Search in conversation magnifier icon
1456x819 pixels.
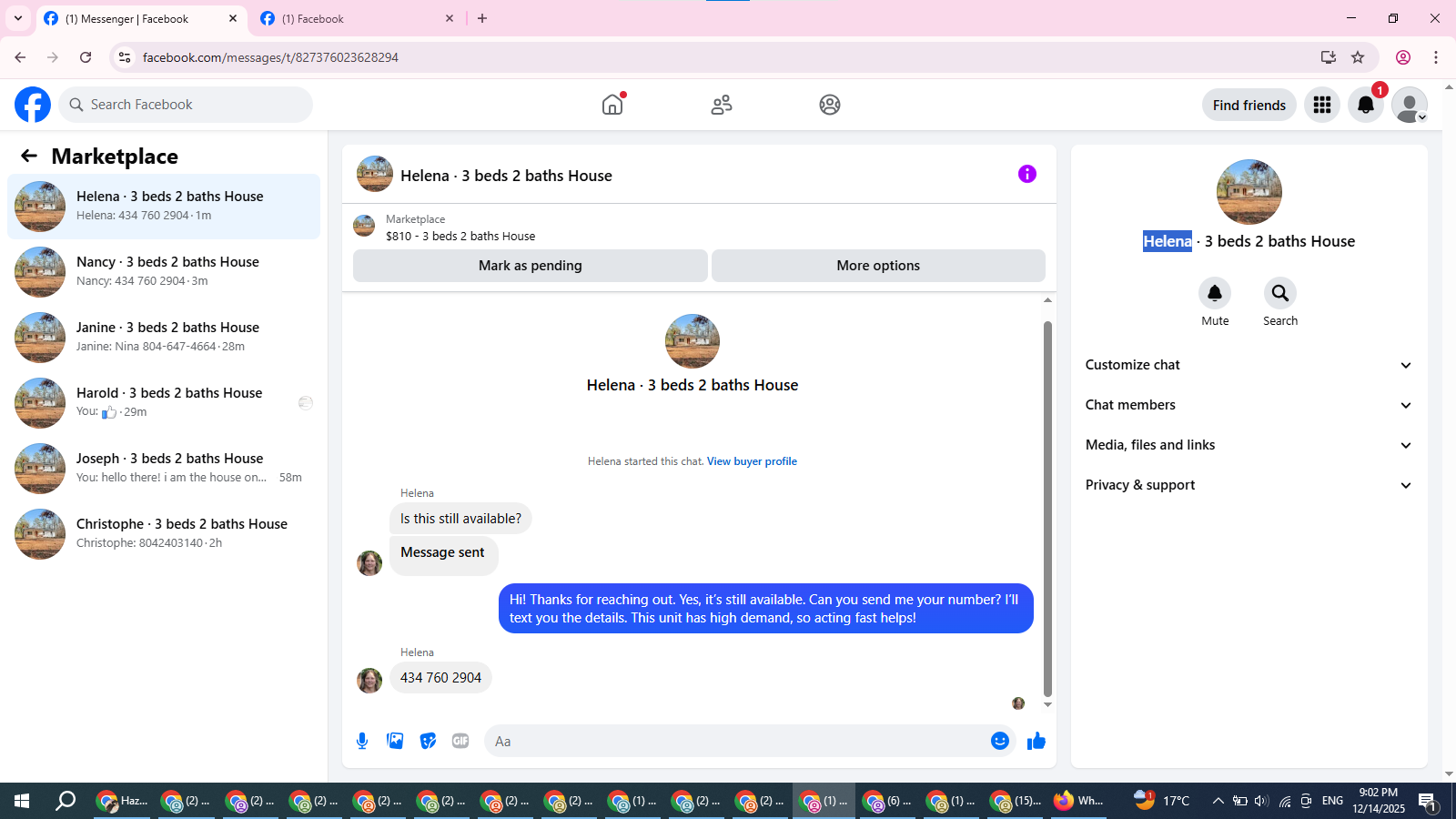pyautogui.click(x=1280, y=293)
